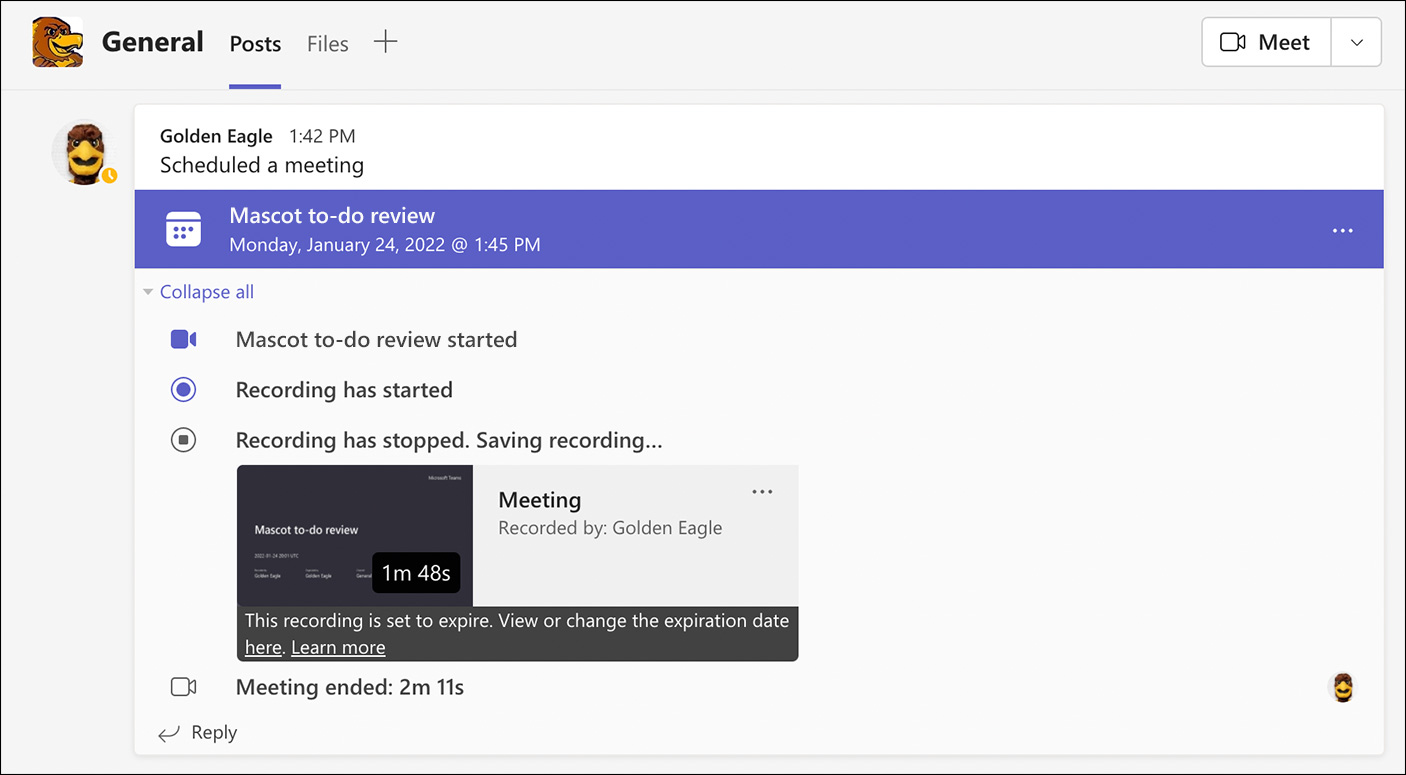Reply to the meeting thread
Screen dimensions: 1406x775
[x=198, y=732]
